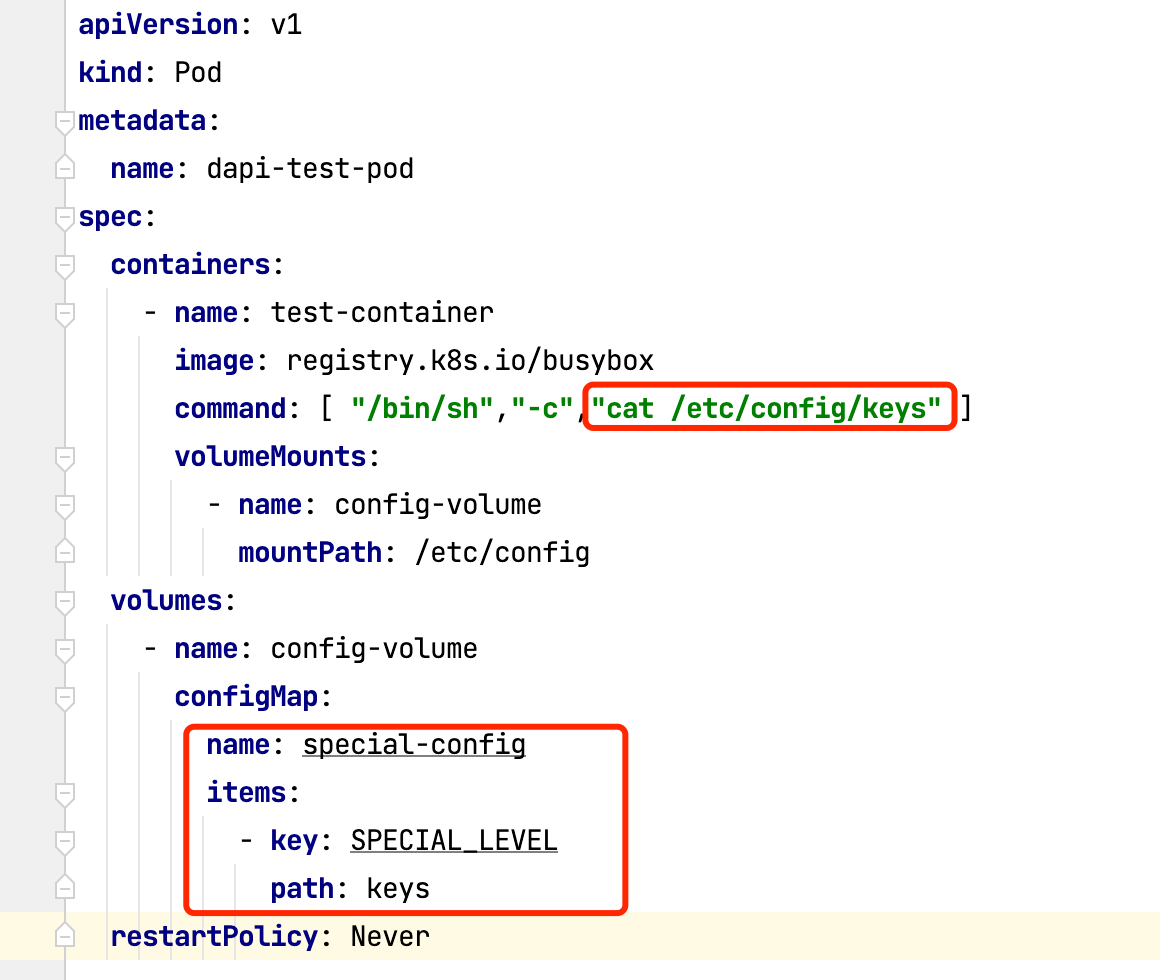1160x980 pixels.
Task: Click the configMap key
Action: (246, 697)
